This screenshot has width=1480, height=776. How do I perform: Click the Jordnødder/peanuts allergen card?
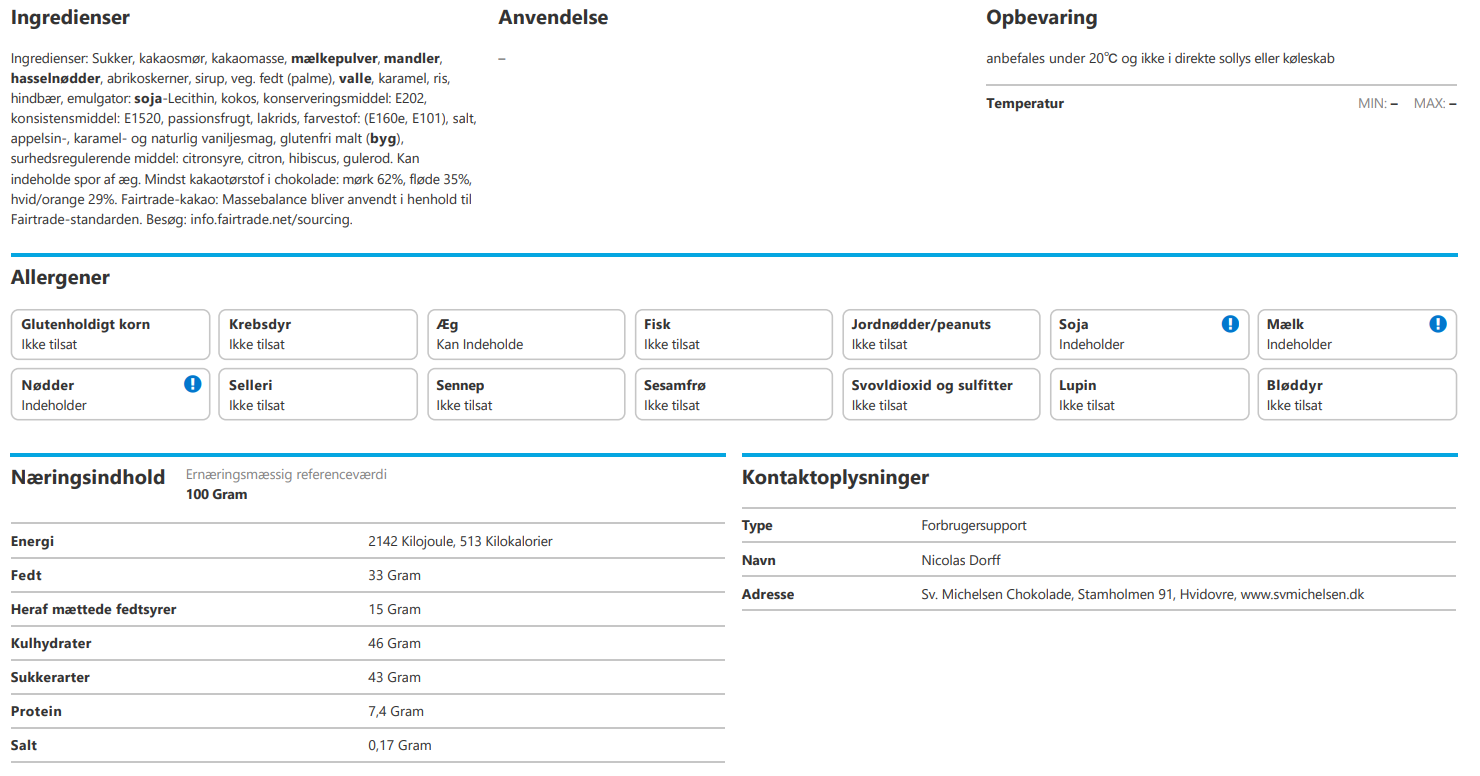(x=940, y=334)
